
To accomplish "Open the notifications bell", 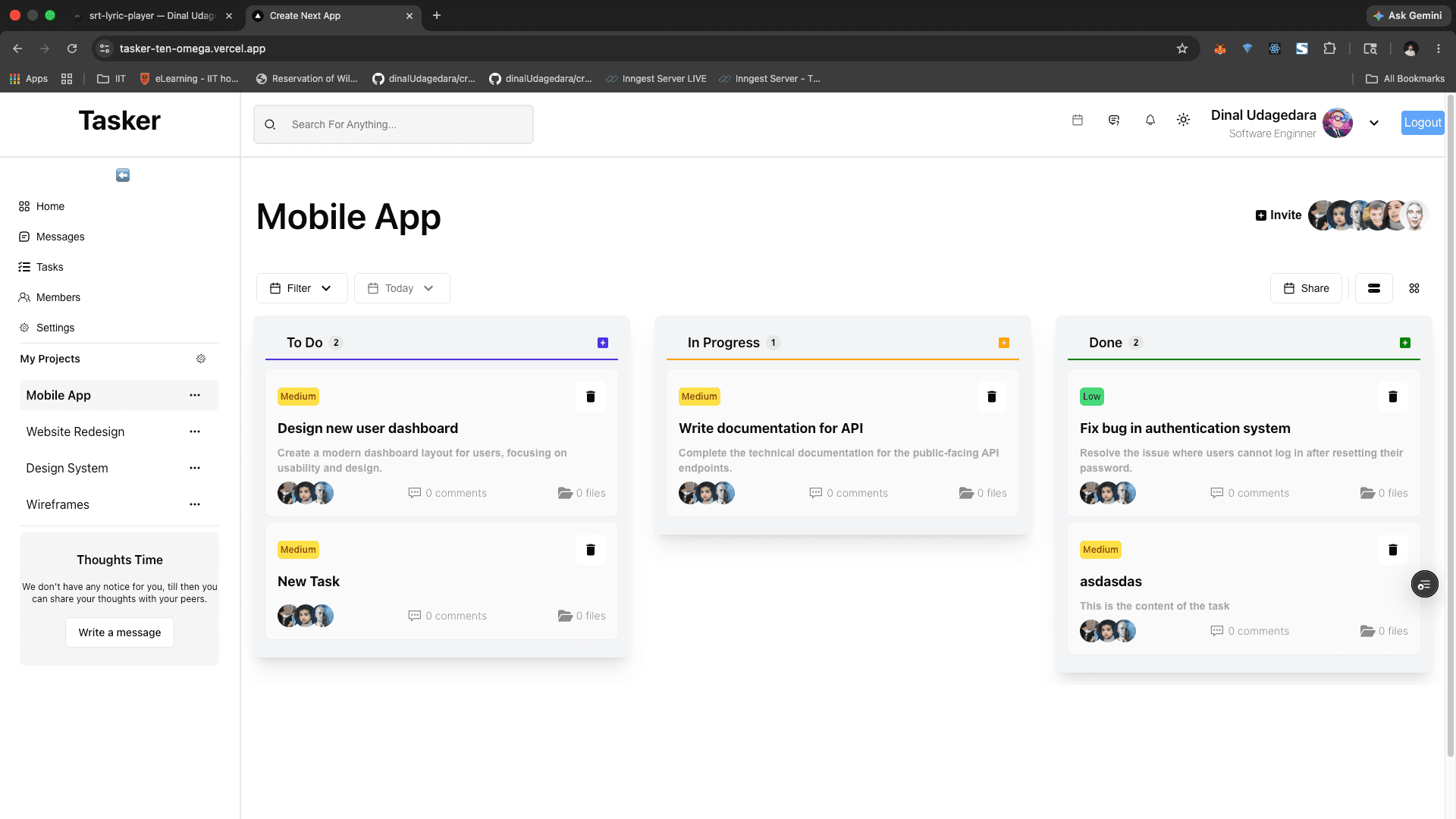I will pyautogui.click(x=1150, y=120).
